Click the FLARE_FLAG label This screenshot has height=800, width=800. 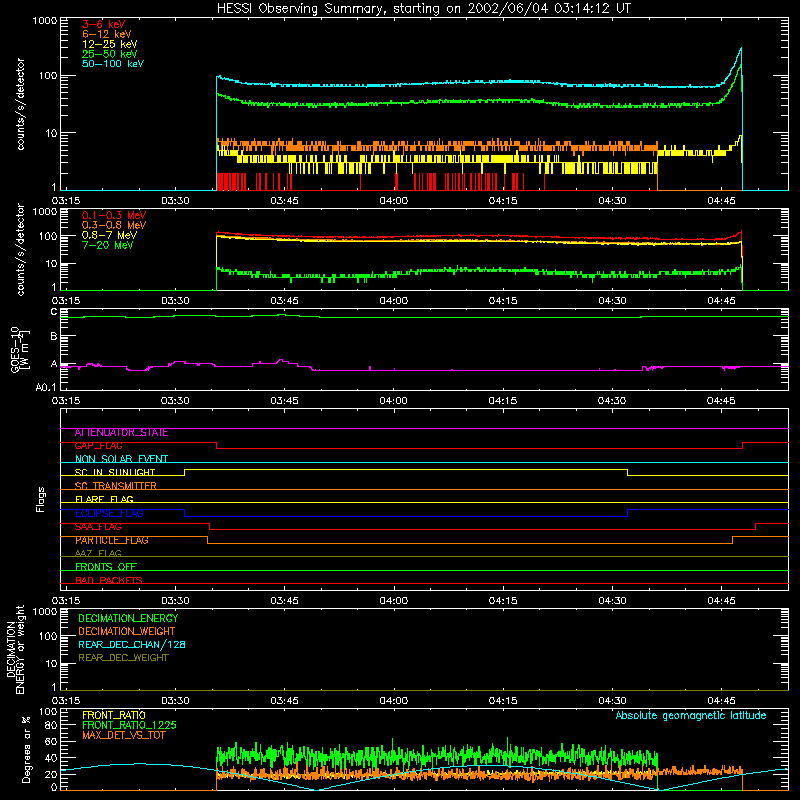point(104,499)
